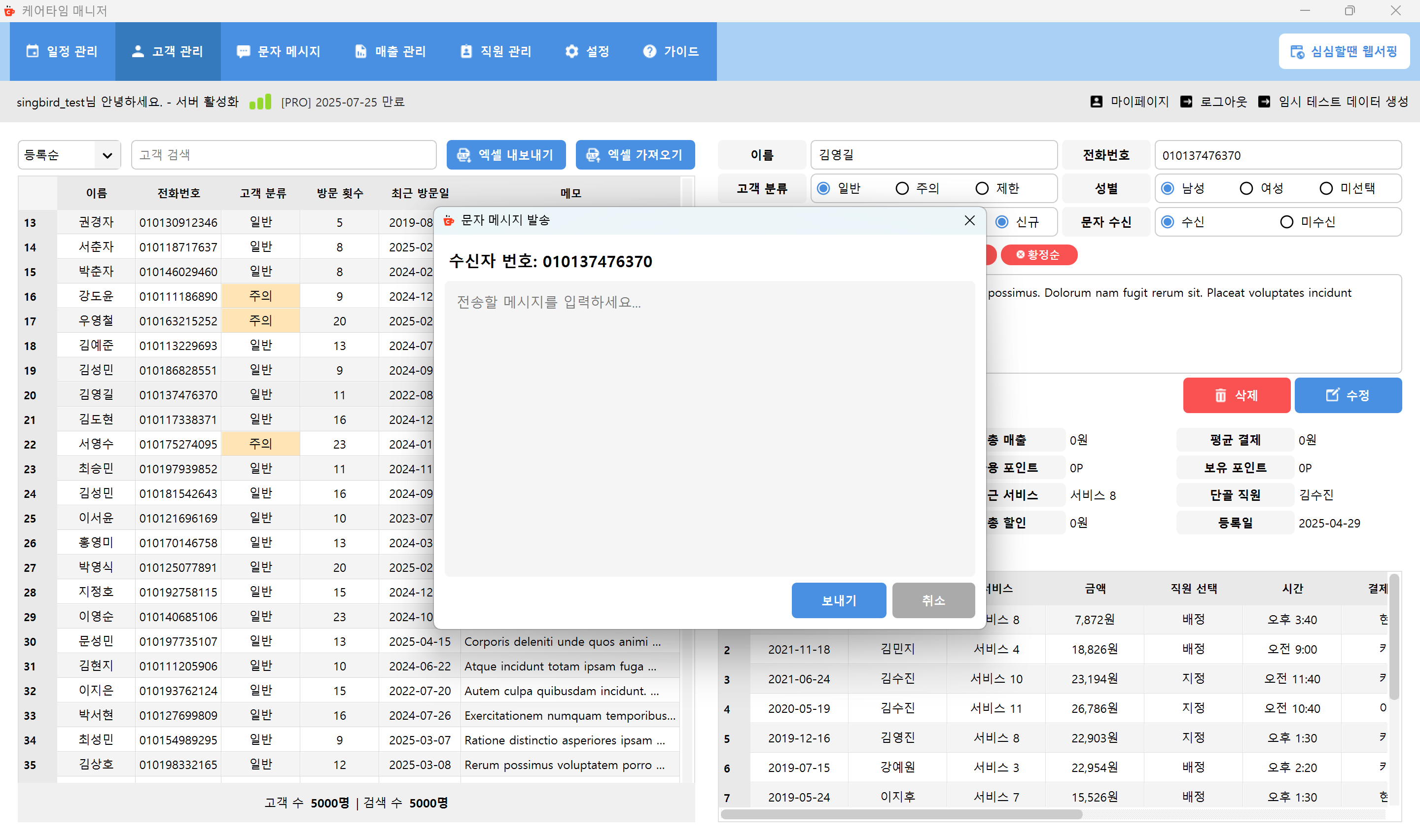Select the 여성 gender radio button
Viewport: 1420px width, 840px height.
tap(1247, 188)
